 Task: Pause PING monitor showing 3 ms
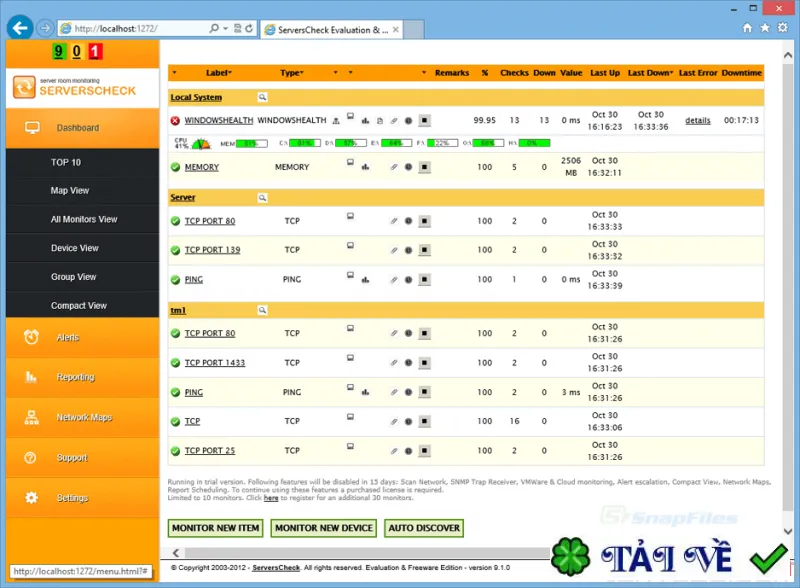pyautogui.click(x=424, y=392)
